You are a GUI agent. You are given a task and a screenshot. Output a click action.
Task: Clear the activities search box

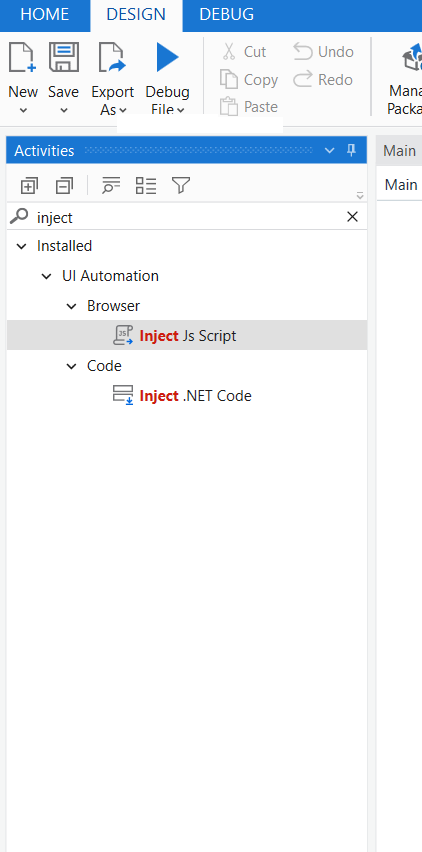click(352, 217)
